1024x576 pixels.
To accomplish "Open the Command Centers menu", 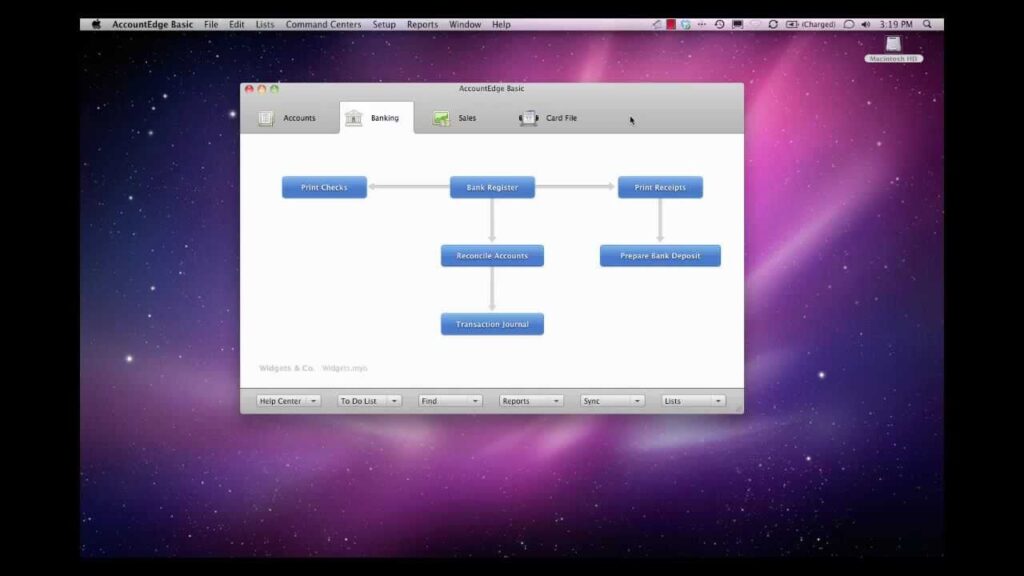I will point(323,24).
